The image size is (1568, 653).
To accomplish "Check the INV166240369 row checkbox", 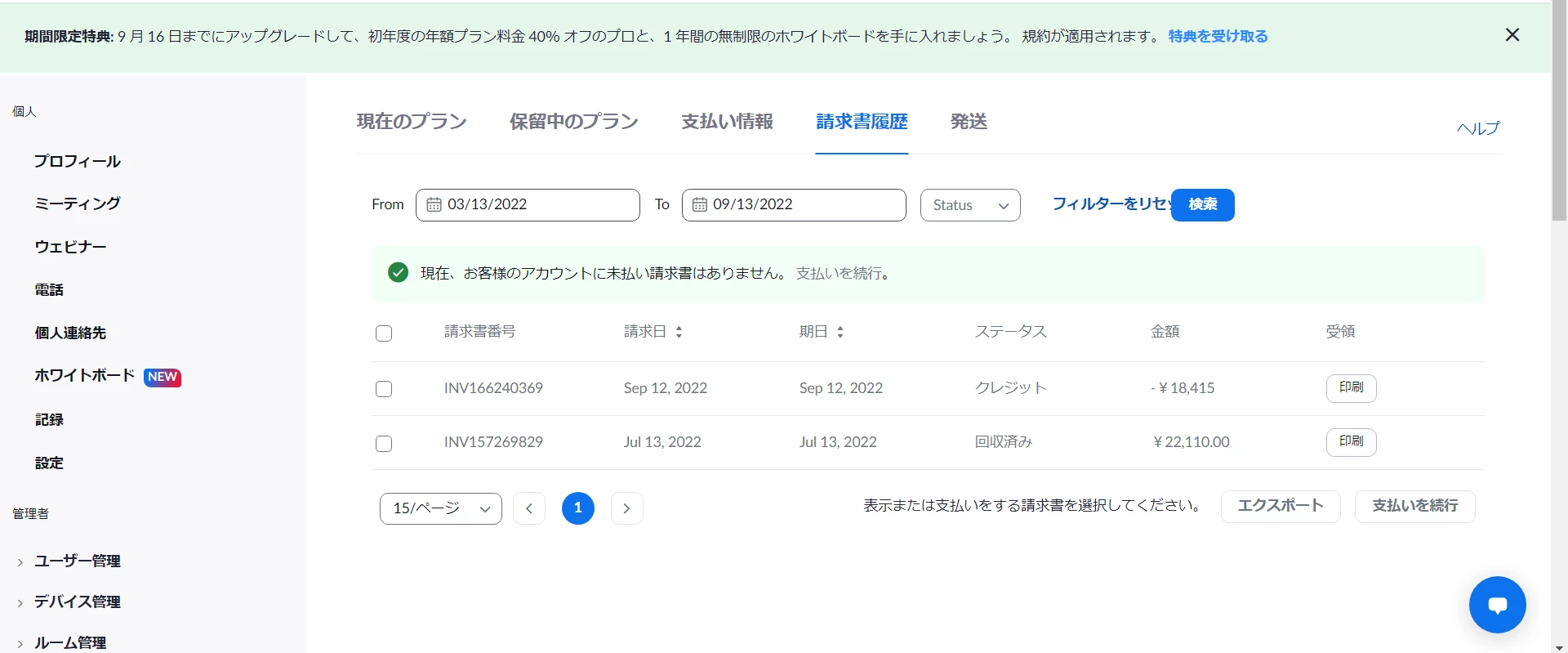I will click(x=384, y=389).
